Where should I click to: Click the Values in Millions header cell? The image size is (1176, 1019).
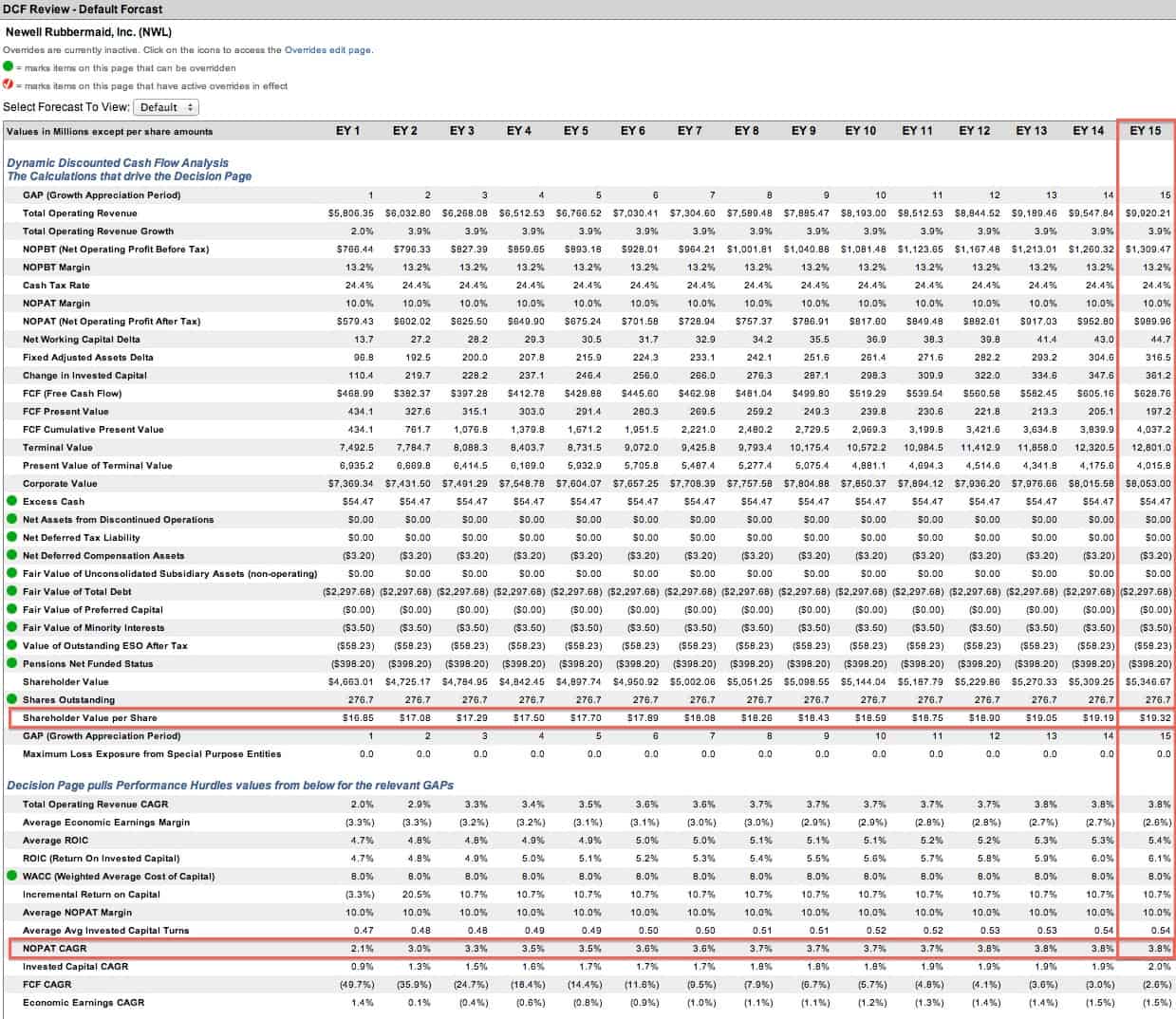coord(110,132)
